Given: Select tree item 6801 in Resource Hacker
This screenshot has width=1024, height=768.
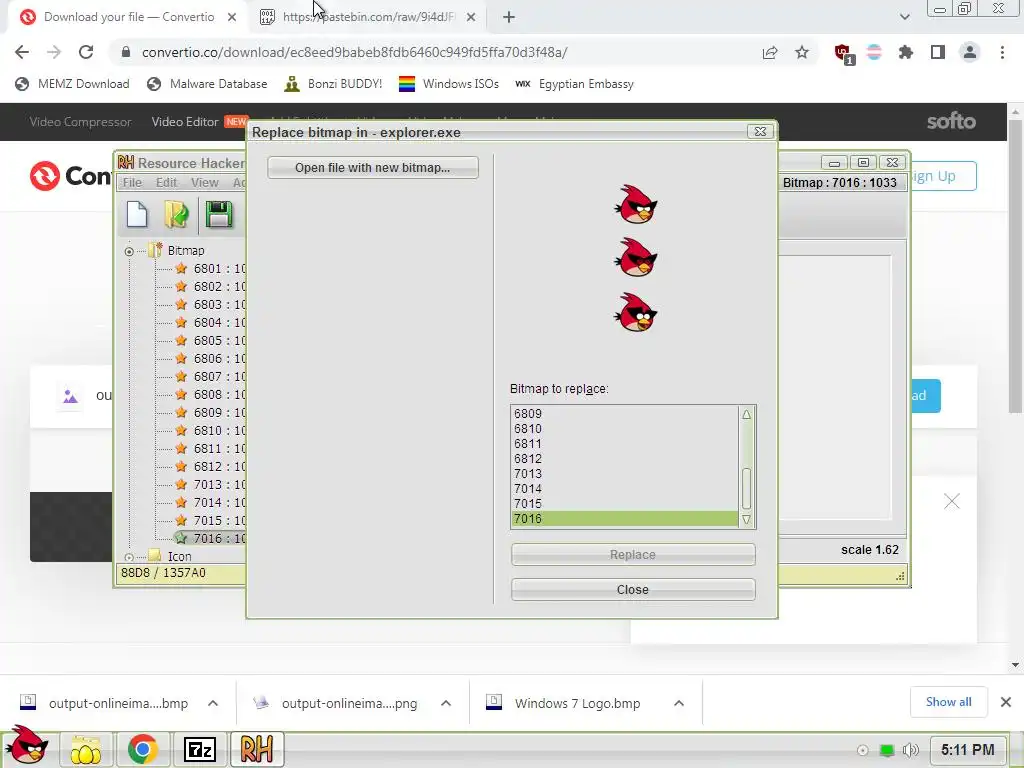Looking at the screenshot, I should tap(219, 268).
